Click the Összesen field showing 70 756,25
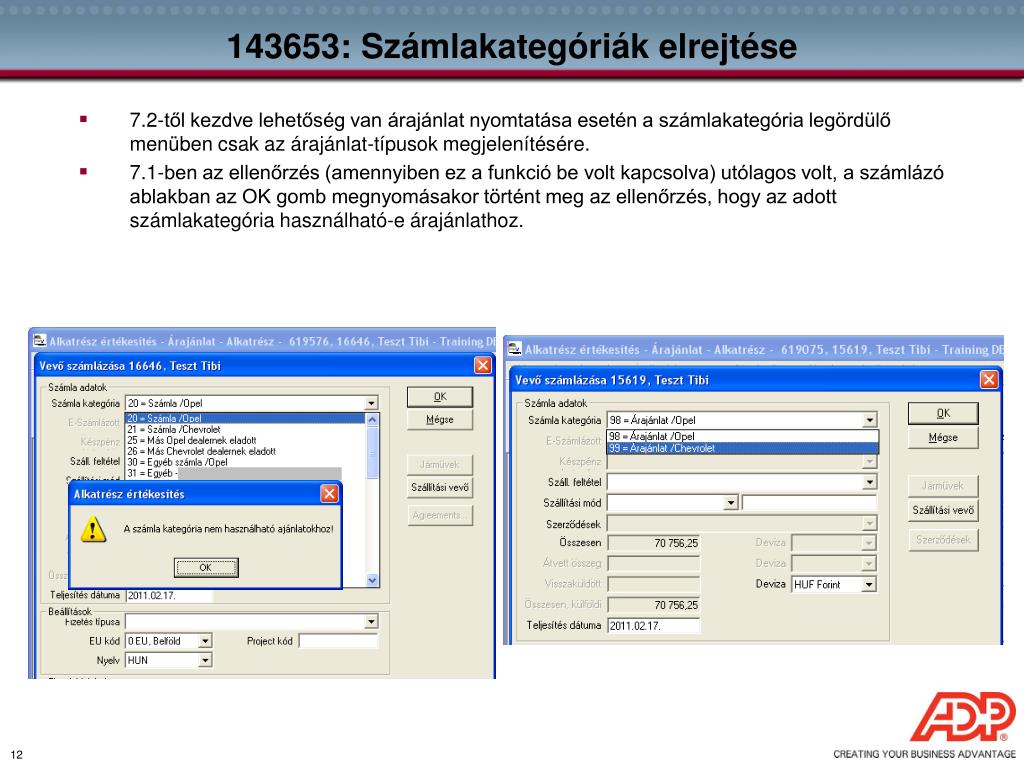Image resolution: width=1024 pixels, height=768 pixels. [654, 543]
